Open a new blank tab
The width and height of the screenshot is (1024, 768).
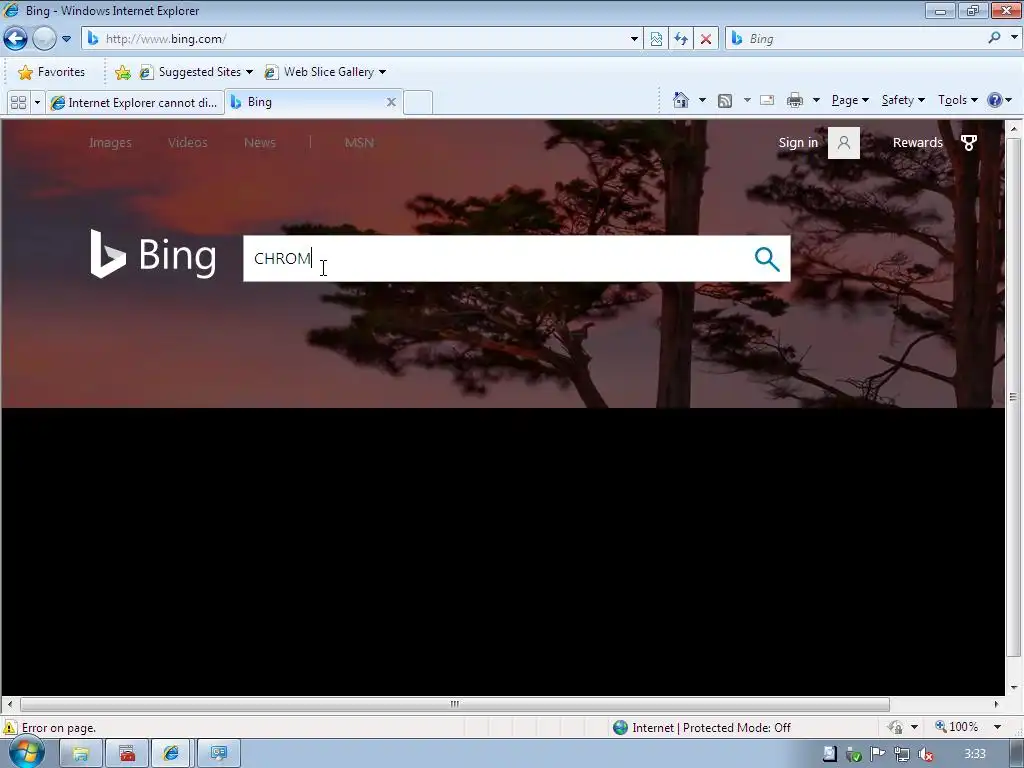418,103
